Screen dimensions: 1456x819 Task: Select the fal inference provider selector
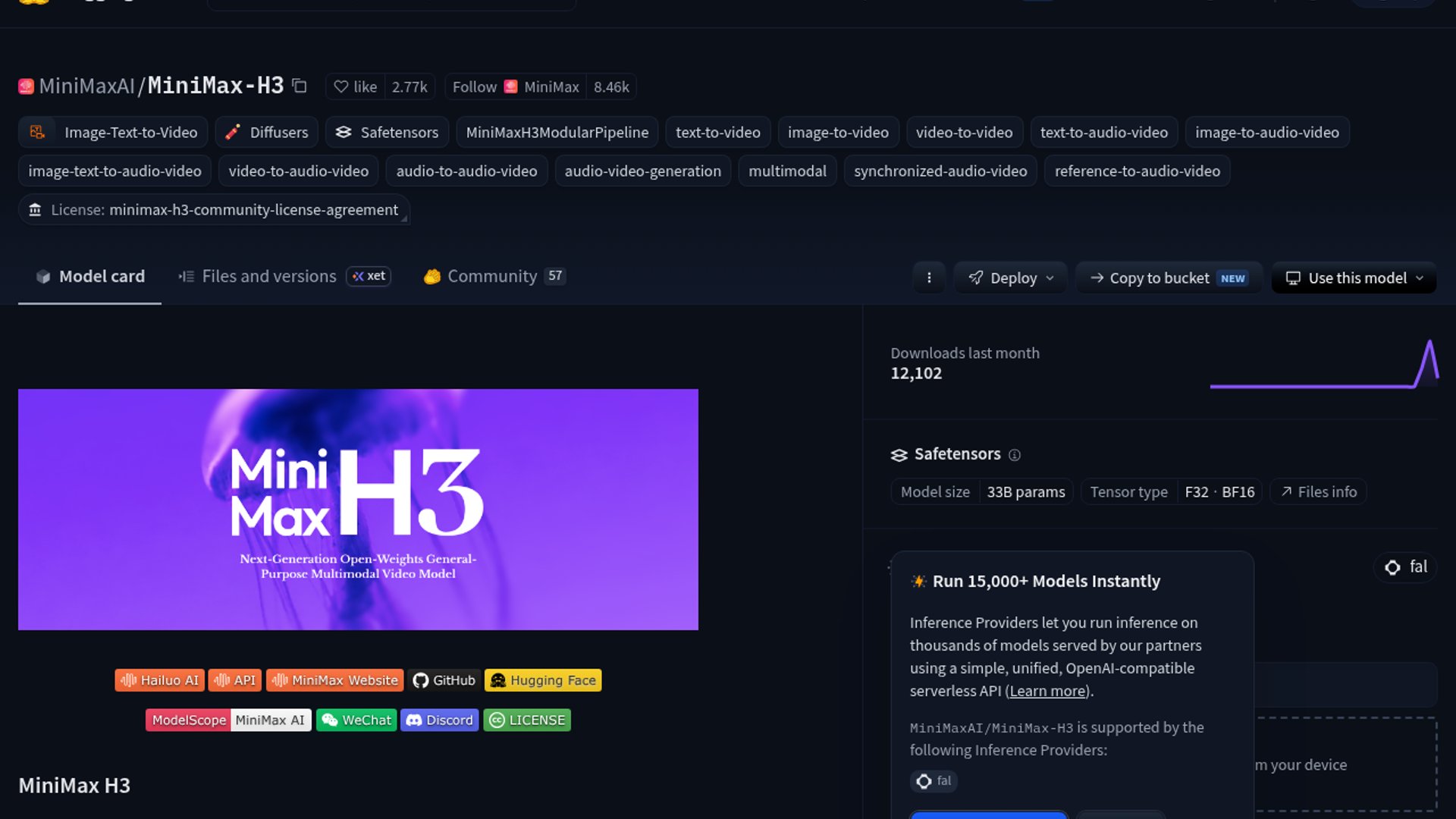click(x=1406, y=567)
